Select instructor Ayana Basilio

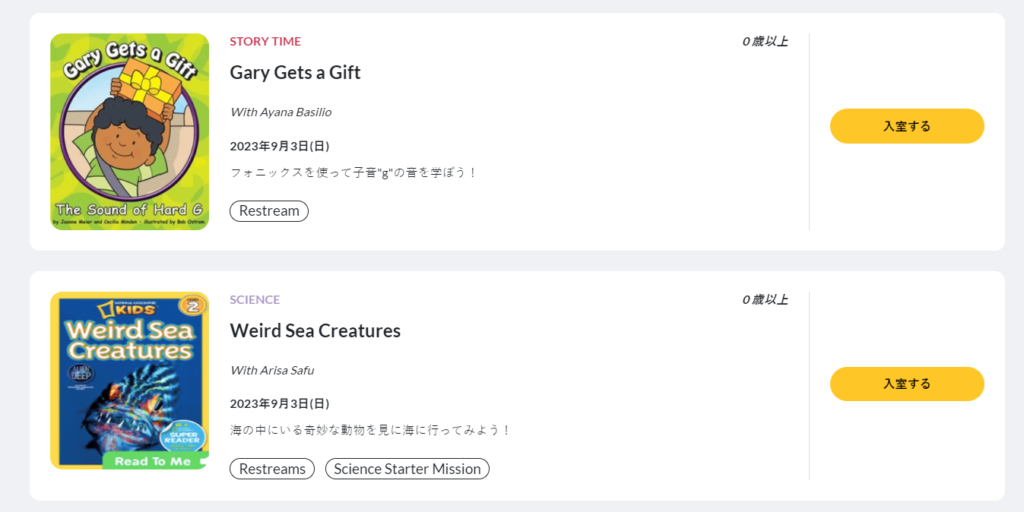(281, 112)
